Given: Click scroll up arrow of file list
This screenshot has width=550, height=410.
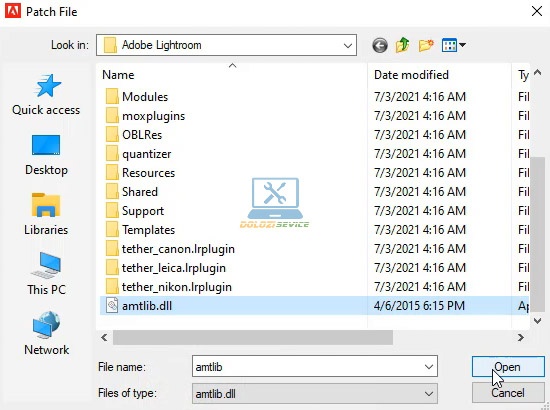Looking at the screenshot, I should [537, 73].
